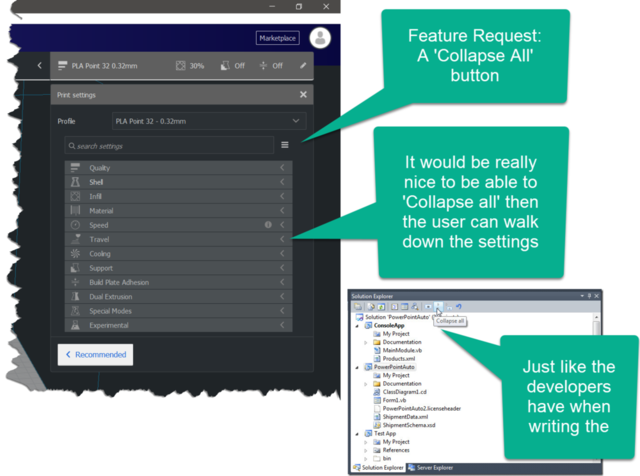Click the pencil edit icon in summary bar
Viewport: 640px width, 476px height.
coord(303,65)
